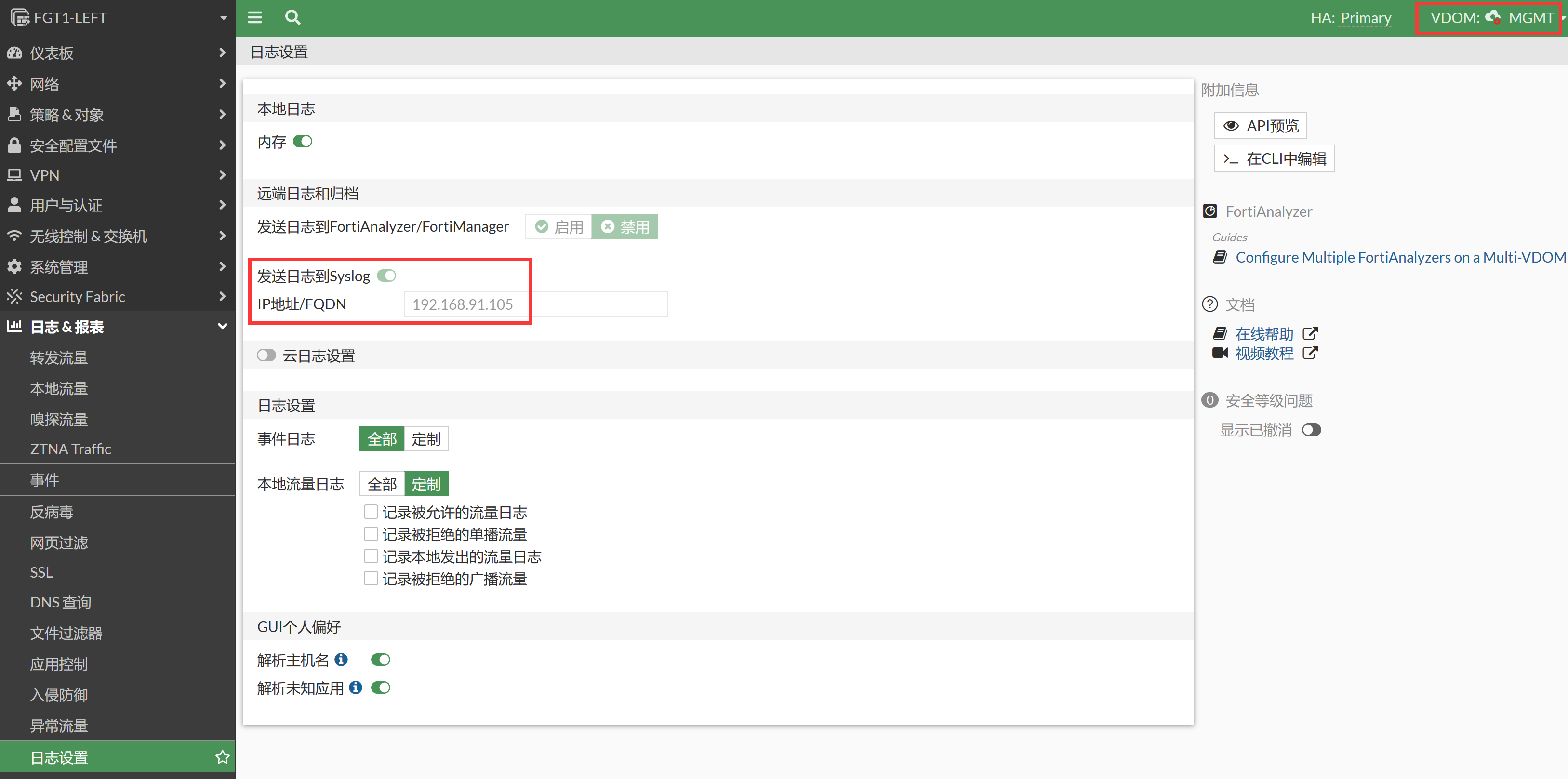Viewport: 1568px width, 779px height.
Task: Open 转发流量 in the sidebar
Action: pos(59,357)
